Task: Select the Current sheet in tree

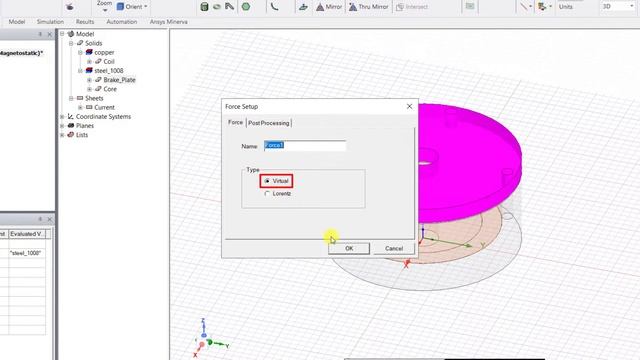Action: tap(104, 107)
